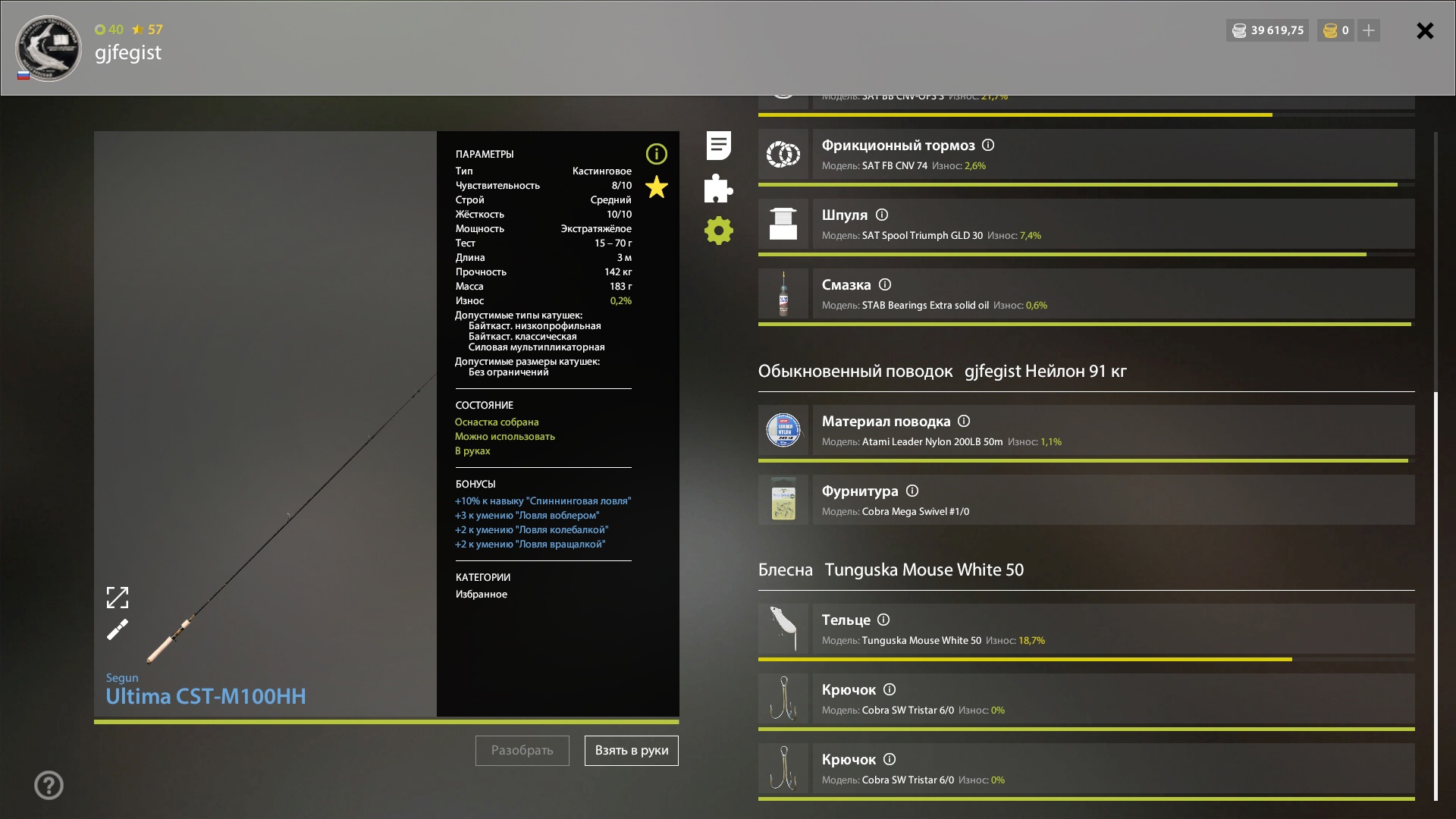Screen dimensions: 1456x819
Task: Select the Фрикционный тормоз row
Action: pyautogui.click(x=1113, y=154)
